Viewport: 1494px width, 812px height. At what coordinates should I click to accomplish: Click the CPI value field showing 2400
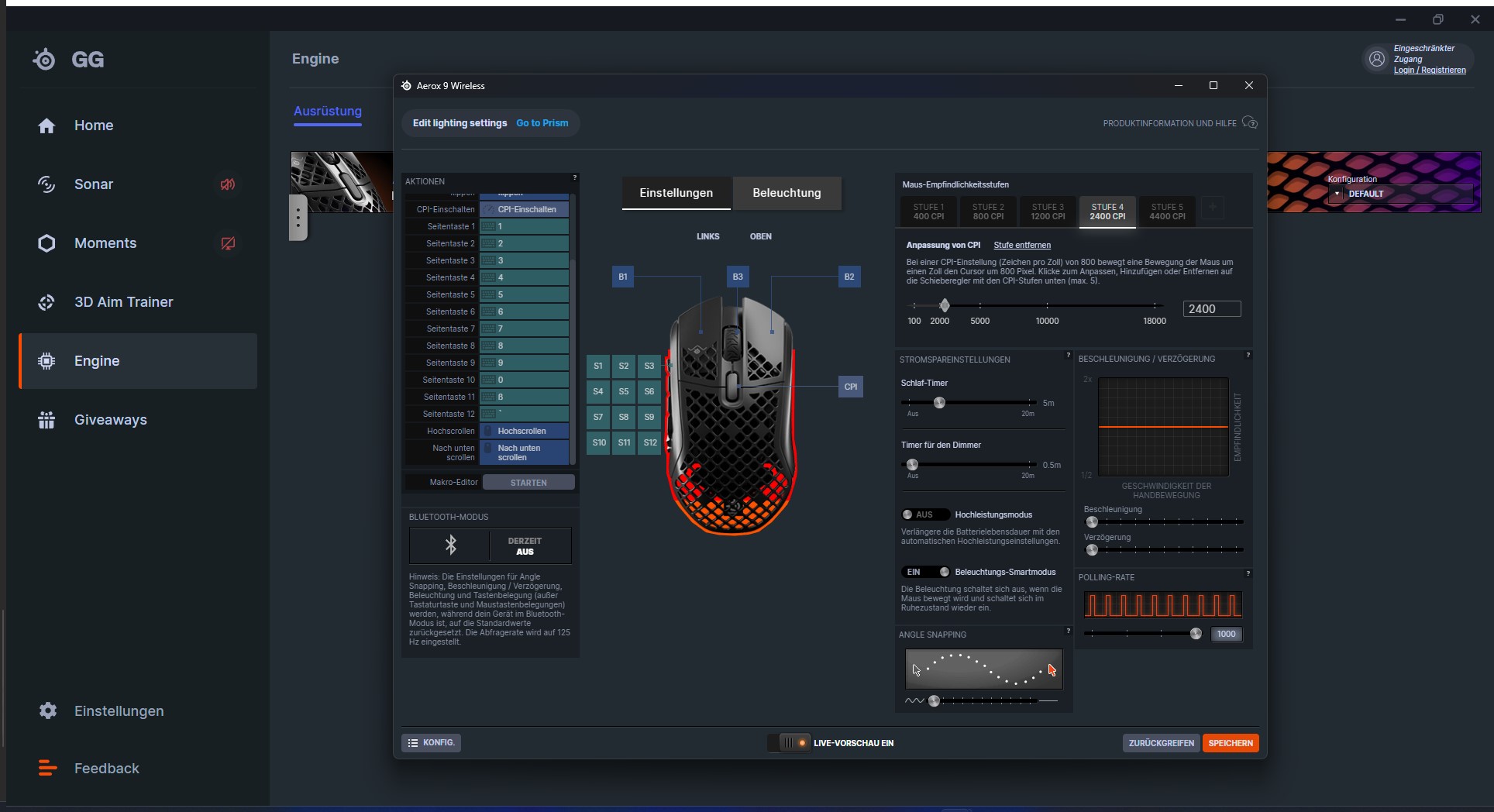point(1212,308)
